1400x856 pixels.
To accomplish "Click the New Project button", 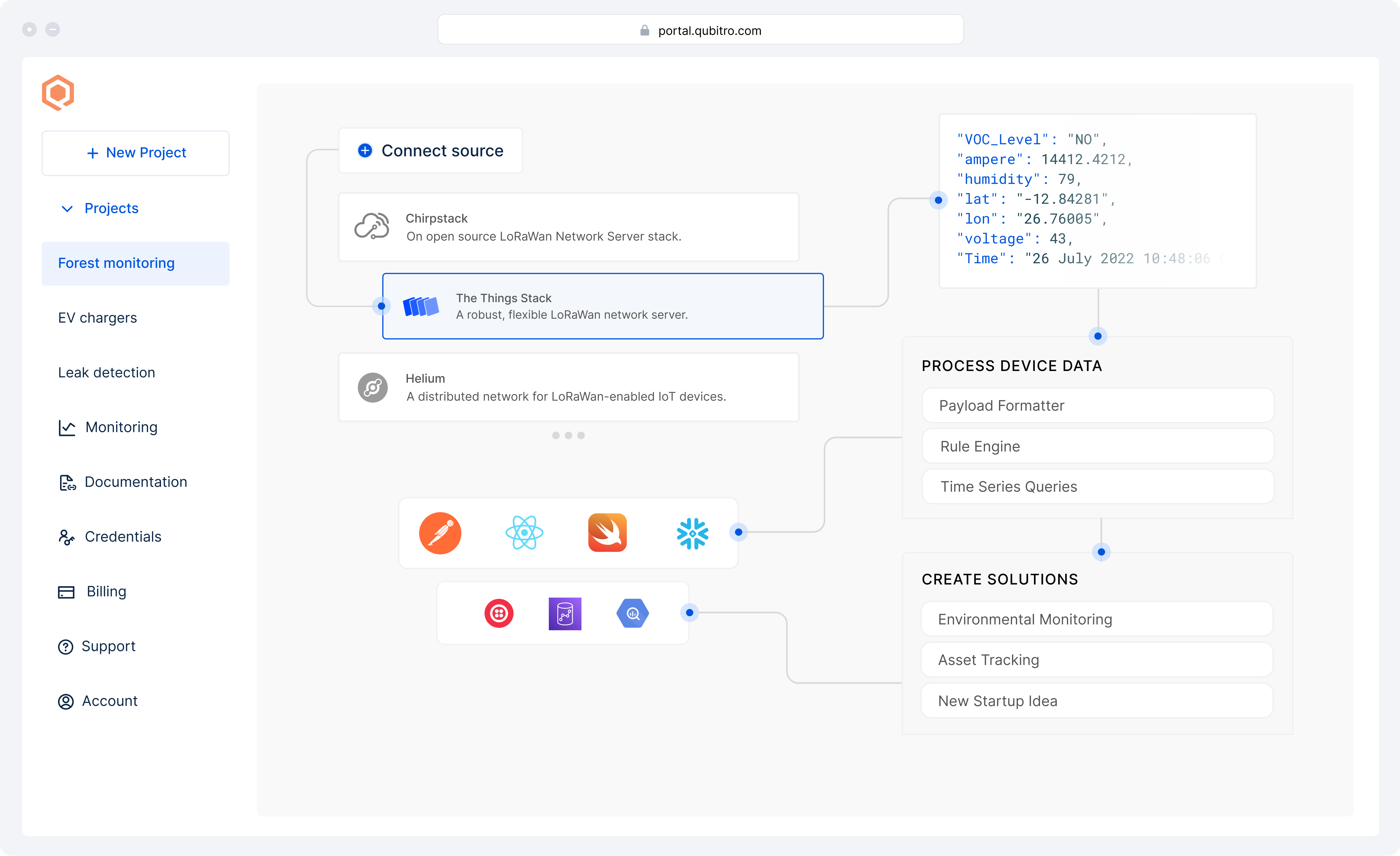I will (135, 153).
